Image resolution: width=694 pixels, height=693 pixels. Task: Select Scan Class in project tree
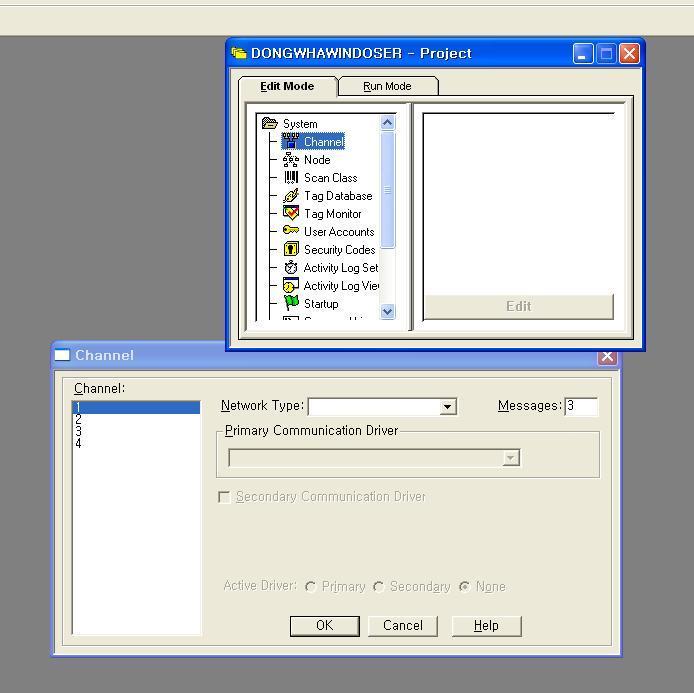click(x=331, y=178)
